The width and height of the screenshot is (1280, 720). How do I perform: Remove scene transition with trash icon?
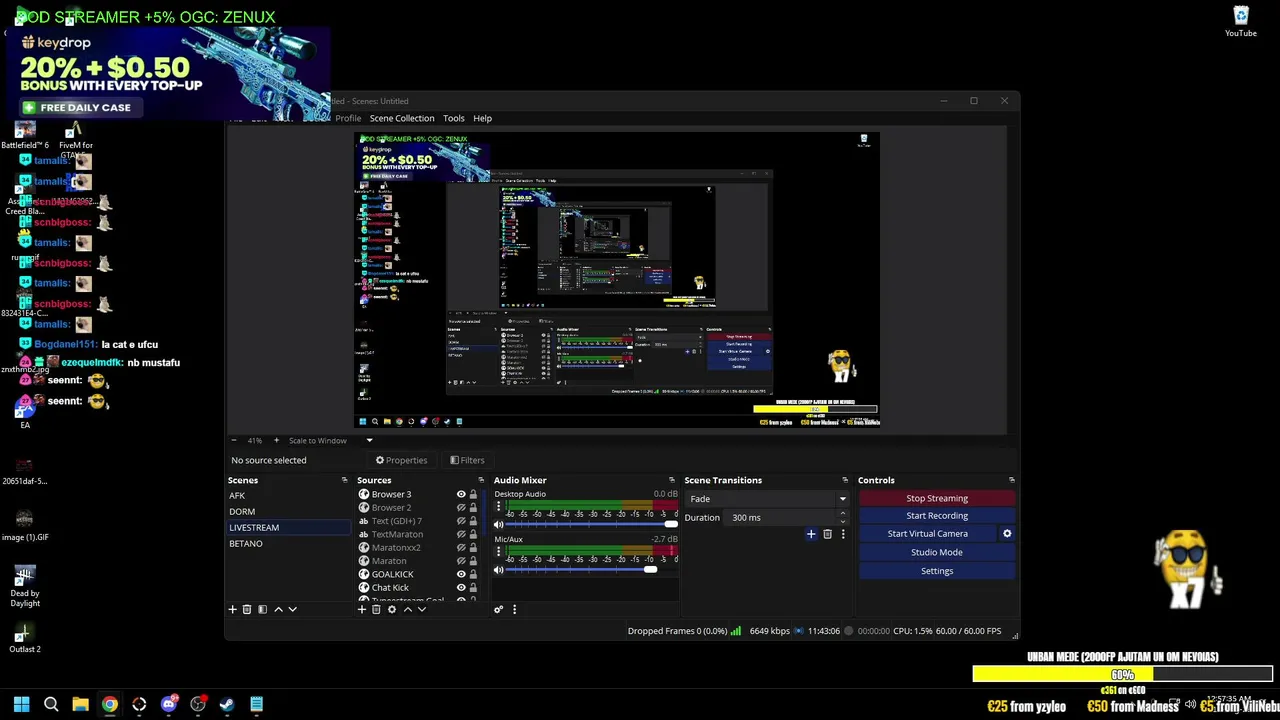click(x=827, y=534)
